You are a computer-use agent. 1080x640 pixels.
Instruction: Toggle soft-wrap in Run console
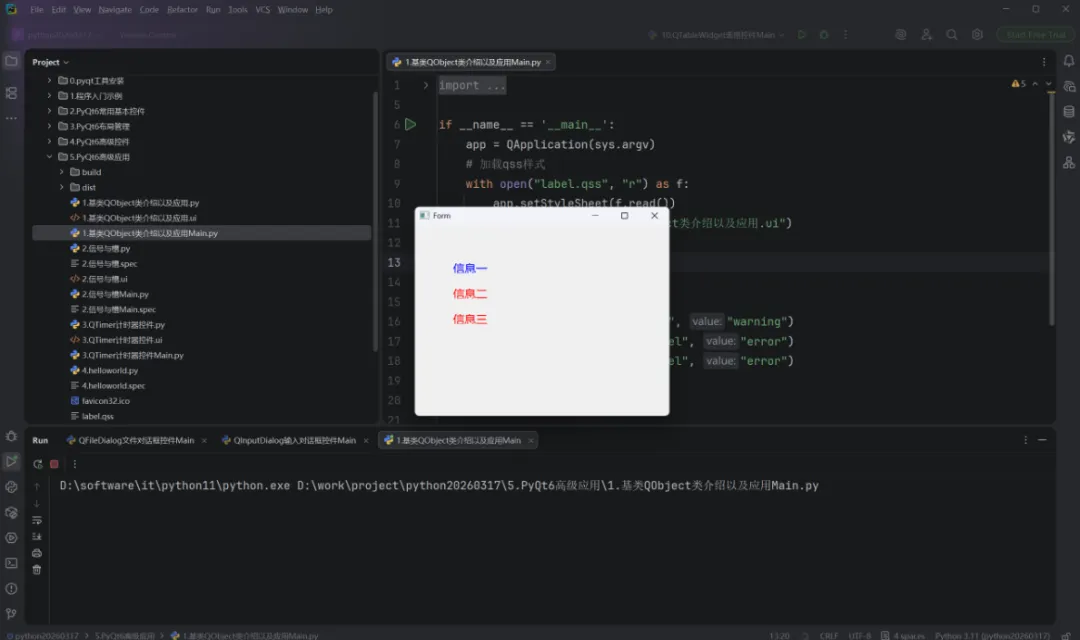click(37, 520)
